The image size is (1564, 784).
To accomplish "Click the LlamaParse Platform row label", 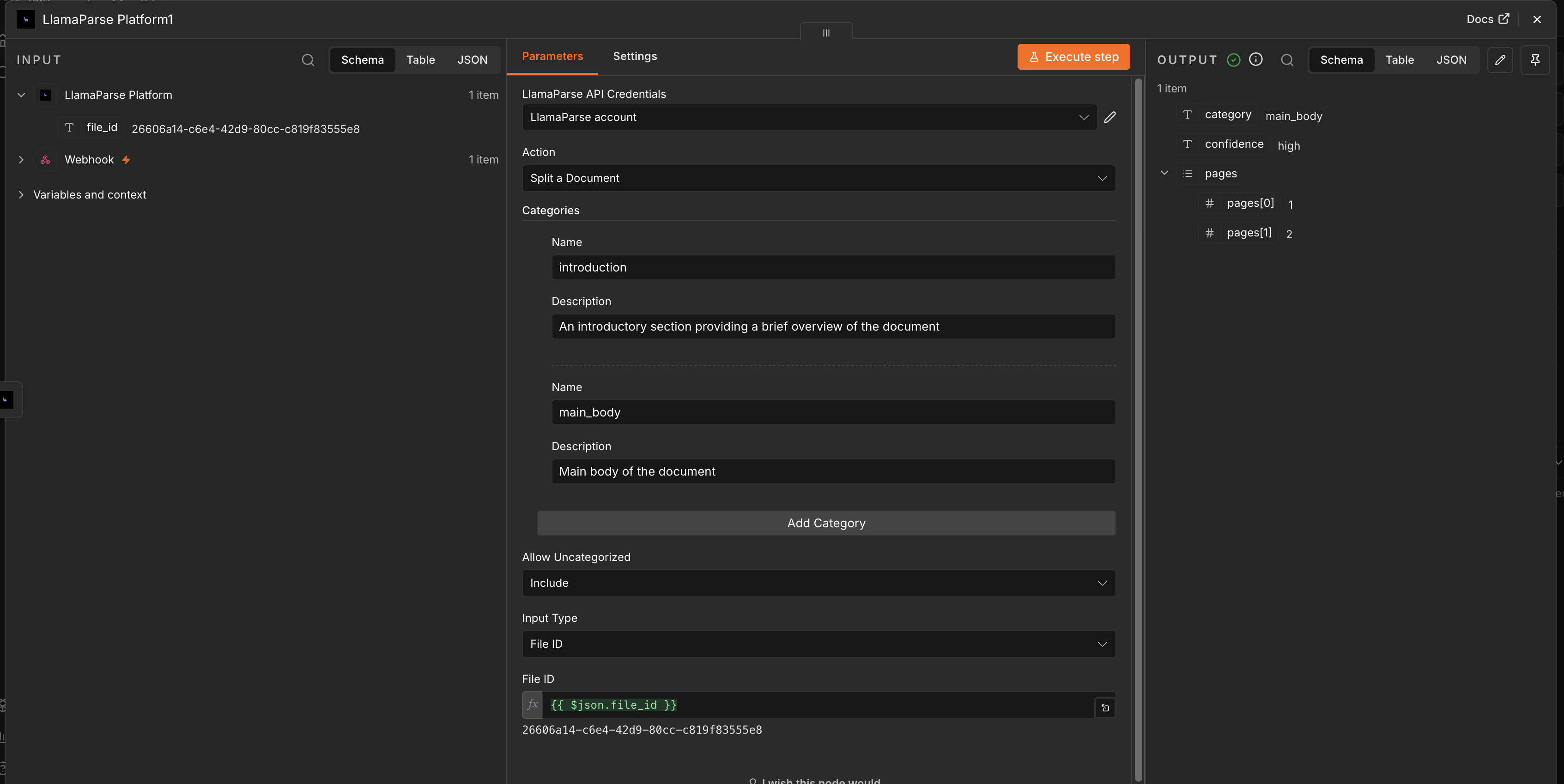I will coord(118,95).
